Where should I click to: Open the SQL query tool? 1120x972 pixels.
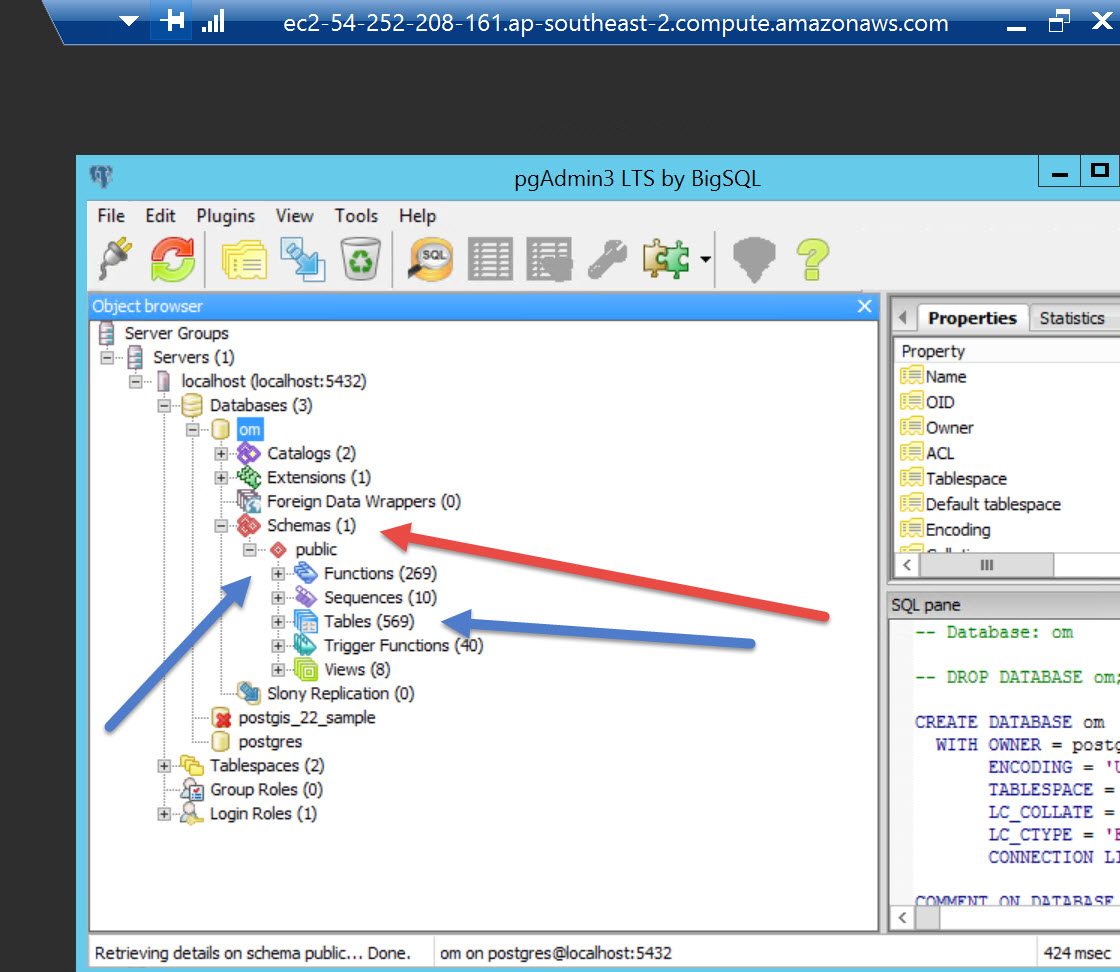432,260
